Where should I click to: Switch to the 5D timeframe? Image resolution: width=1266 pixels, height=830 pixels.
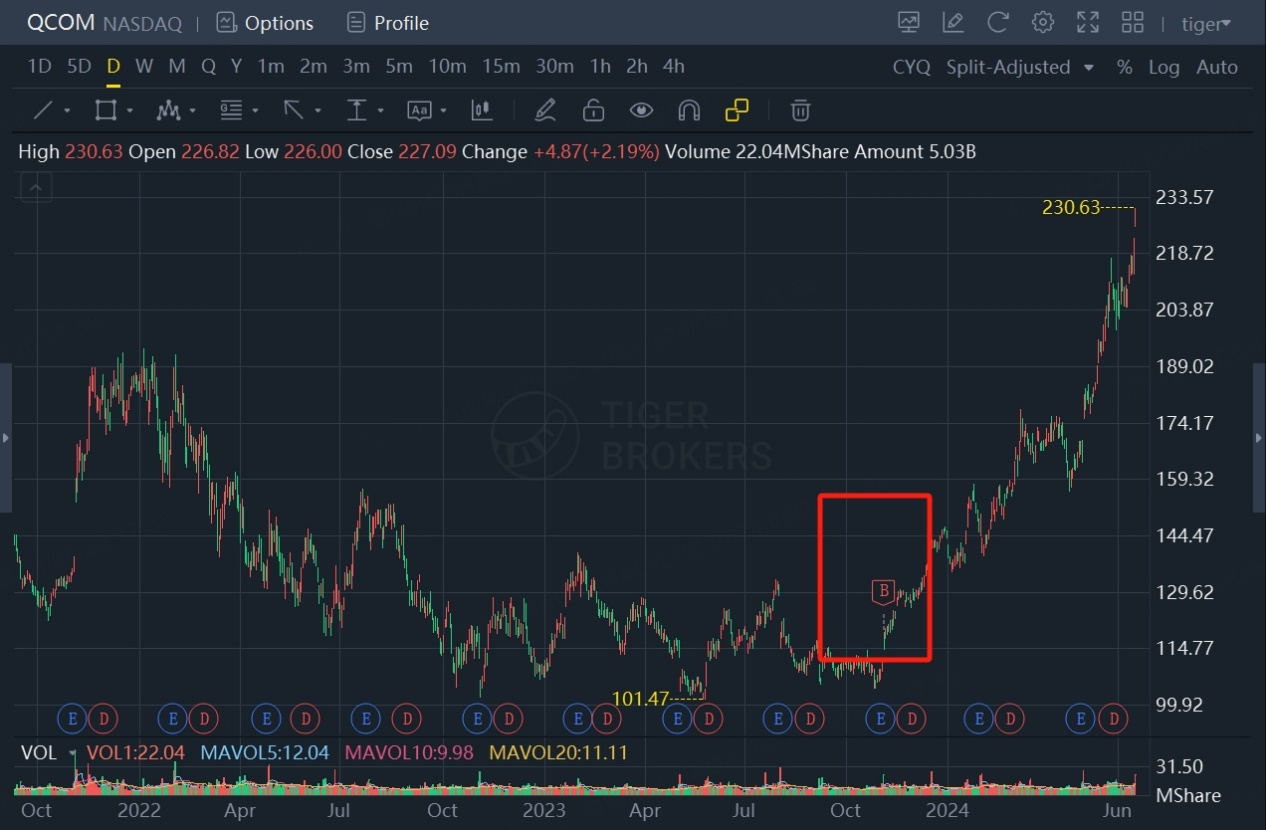pos(79,66)
